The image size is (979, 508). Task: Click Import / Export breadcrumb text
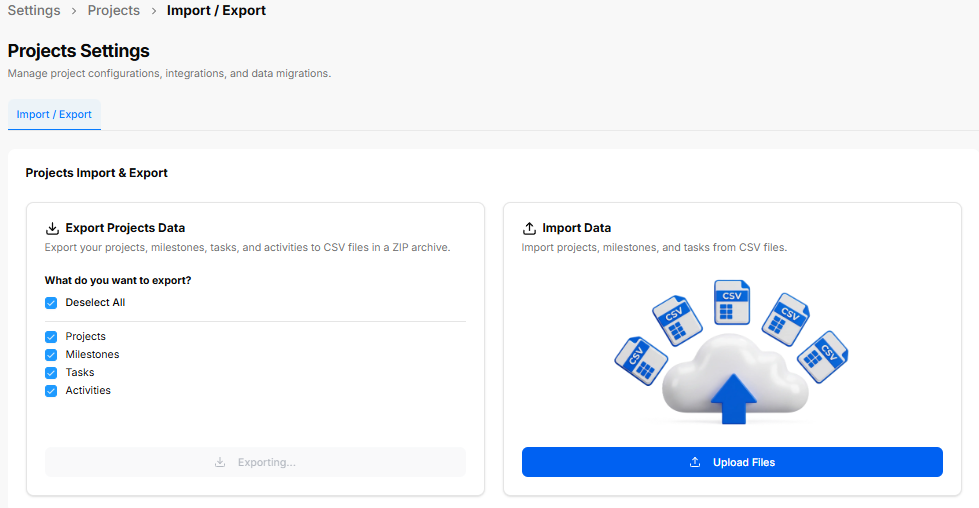[216, 11]
